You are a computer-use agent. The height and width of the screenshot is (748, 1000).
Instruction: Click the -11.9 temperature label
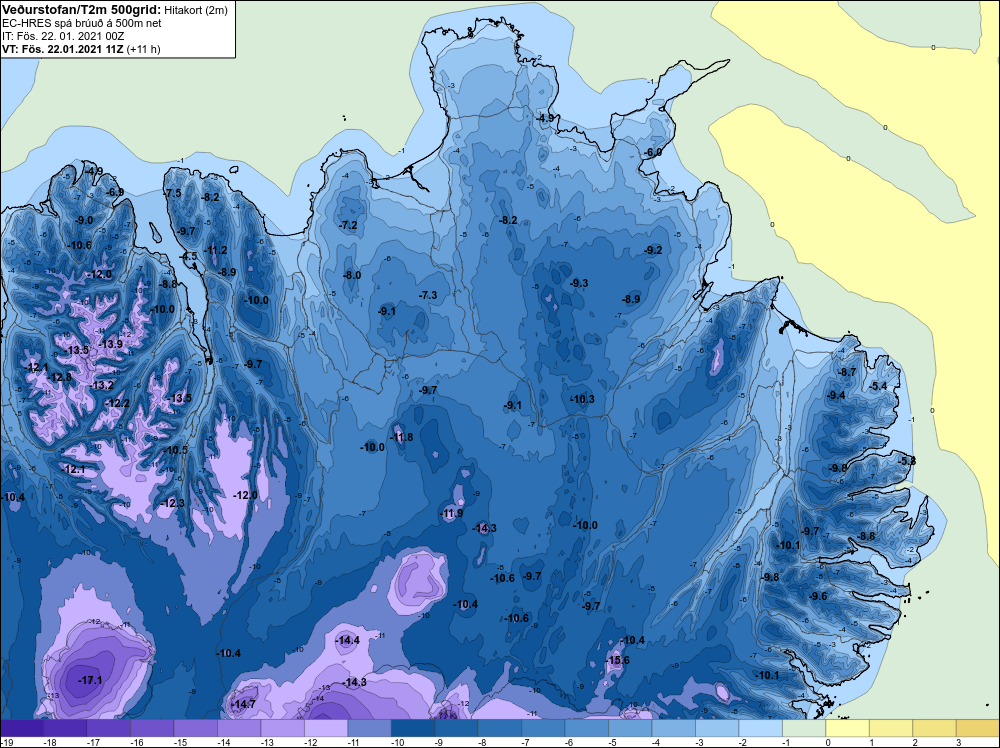[452, 513]
